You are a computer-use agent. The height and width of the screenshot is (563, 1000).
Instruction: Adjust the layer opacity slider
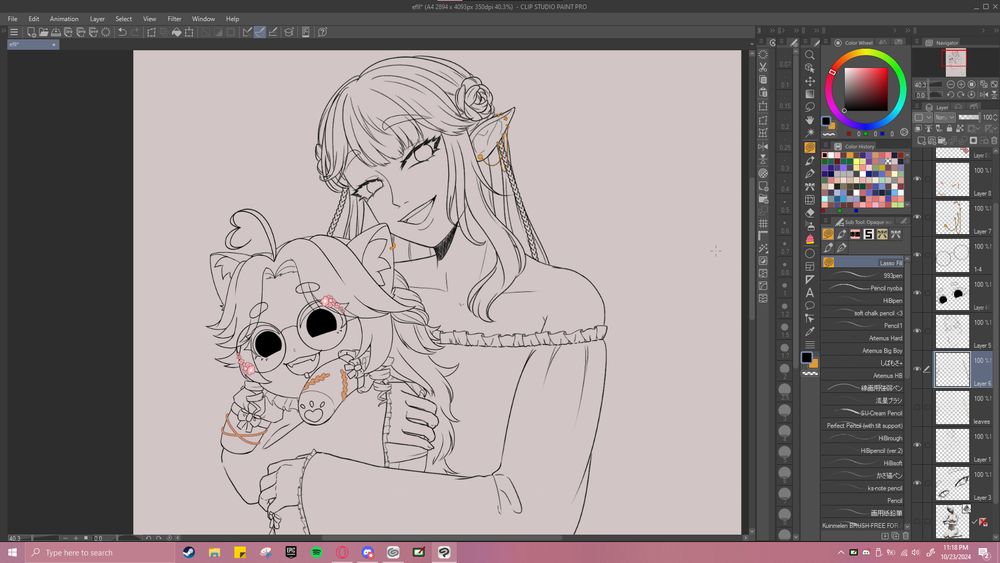pyautogui.click(x=969, y=117)
